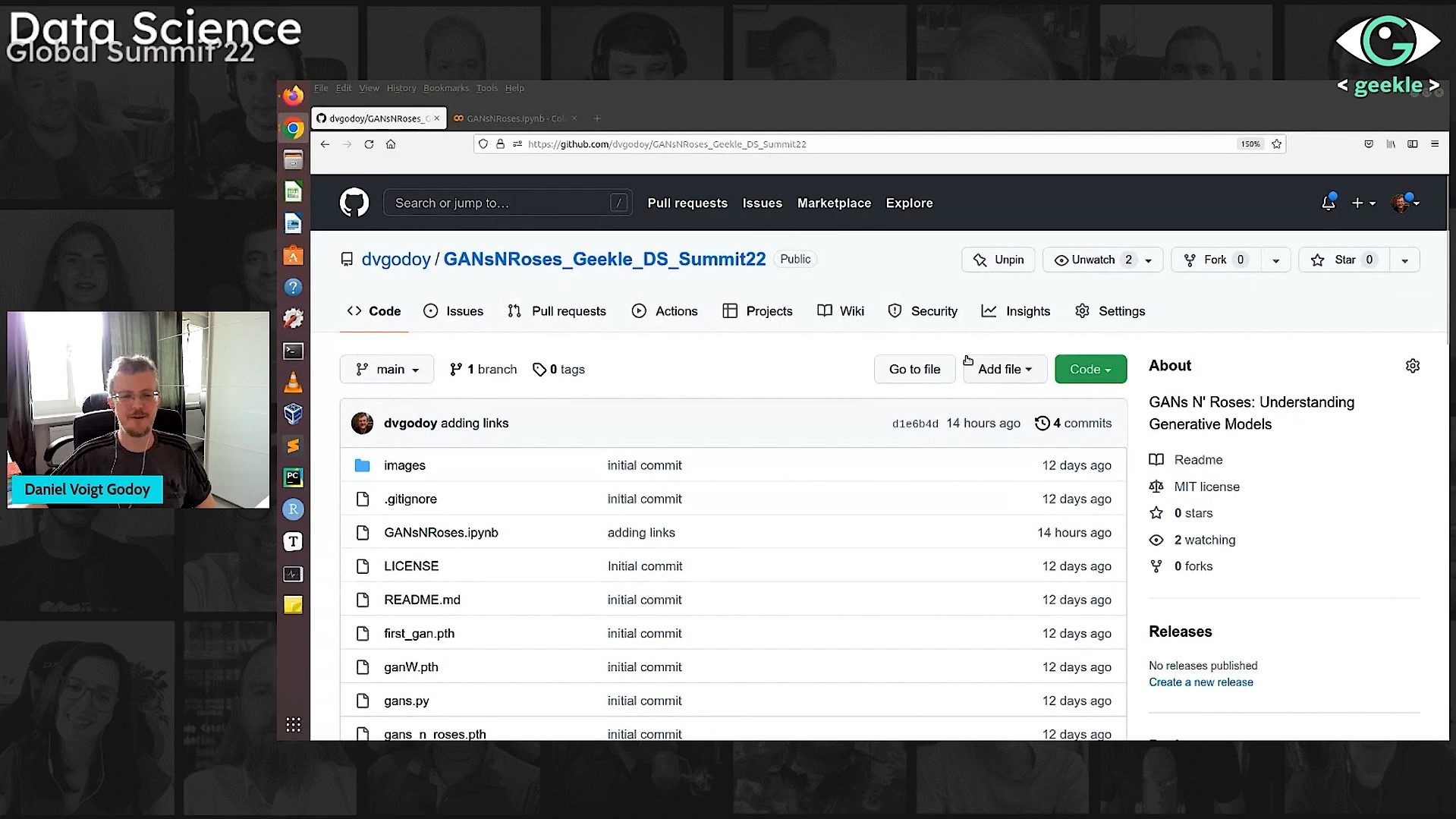The image size is (1456, 819).
Task: Switch to the Actions tab
Action: [665, 311]
